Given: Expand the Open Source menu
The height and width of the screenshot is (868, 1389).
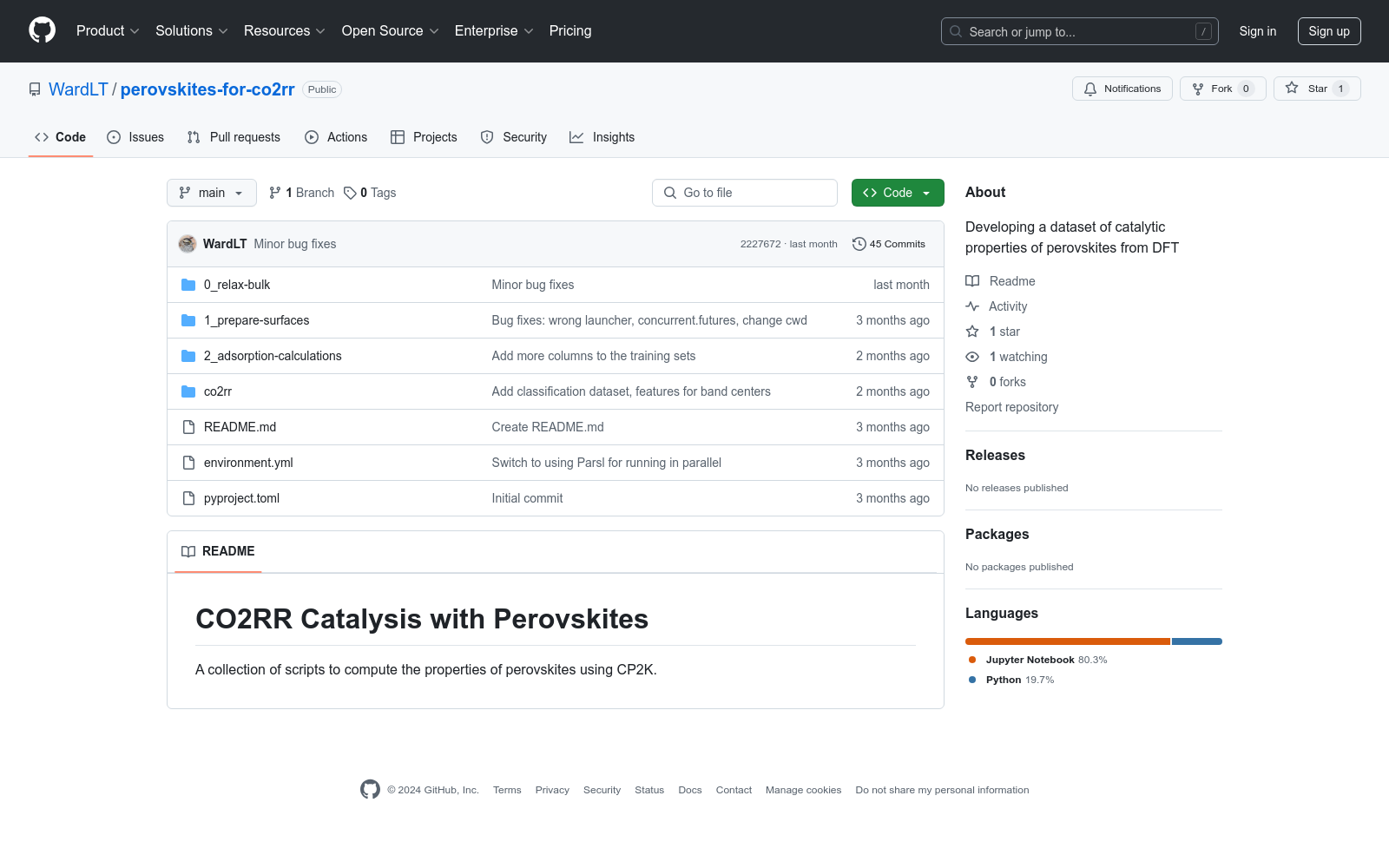Looking at the screenshot, I should point(391,31).
